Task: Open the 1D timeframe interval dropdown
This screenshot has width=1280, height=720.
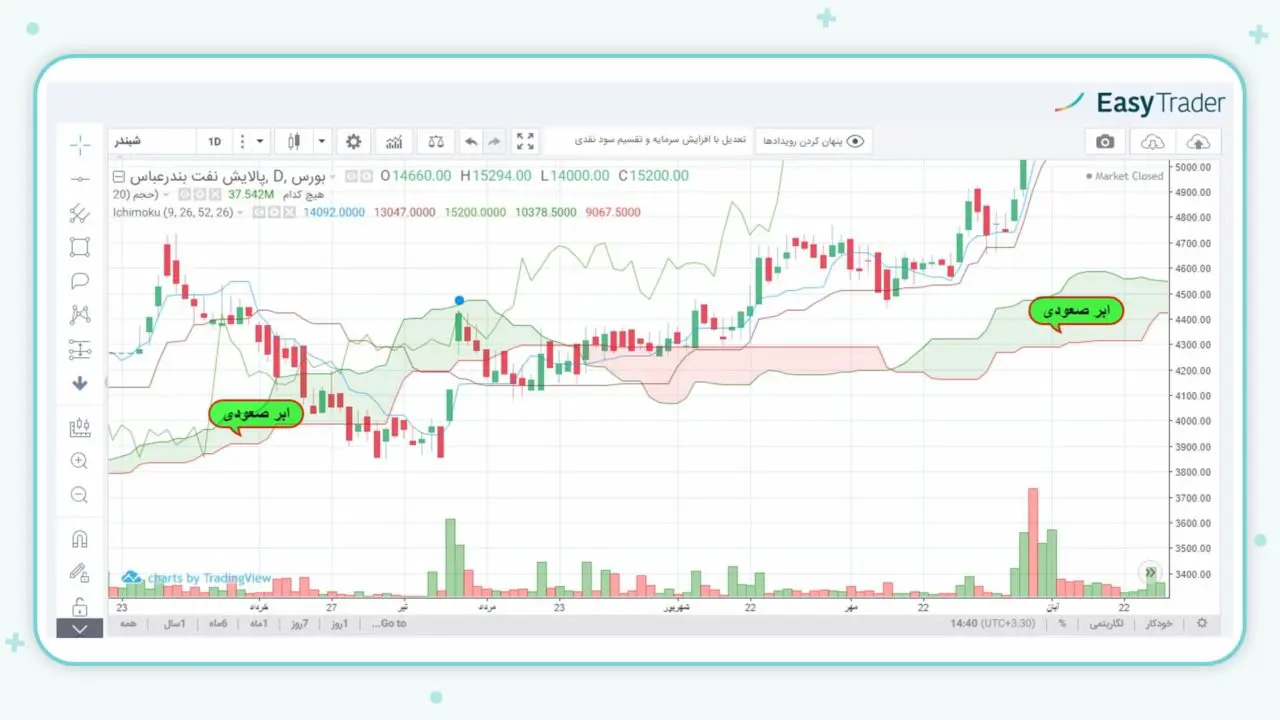Action: click(260, 142)
